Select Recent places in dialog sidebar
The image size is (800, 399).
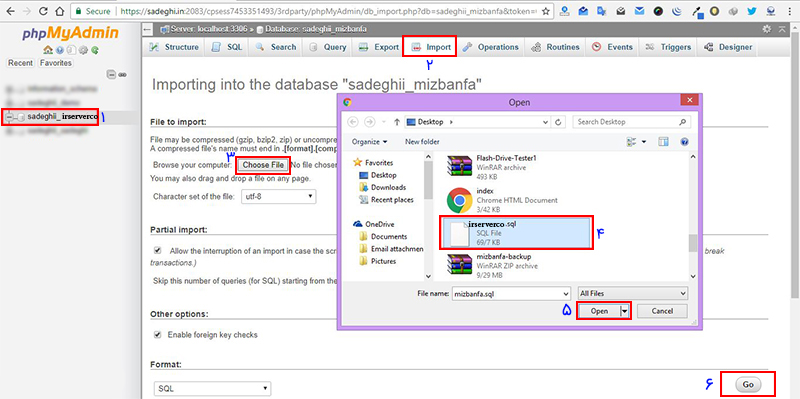[x=392, y=200]
